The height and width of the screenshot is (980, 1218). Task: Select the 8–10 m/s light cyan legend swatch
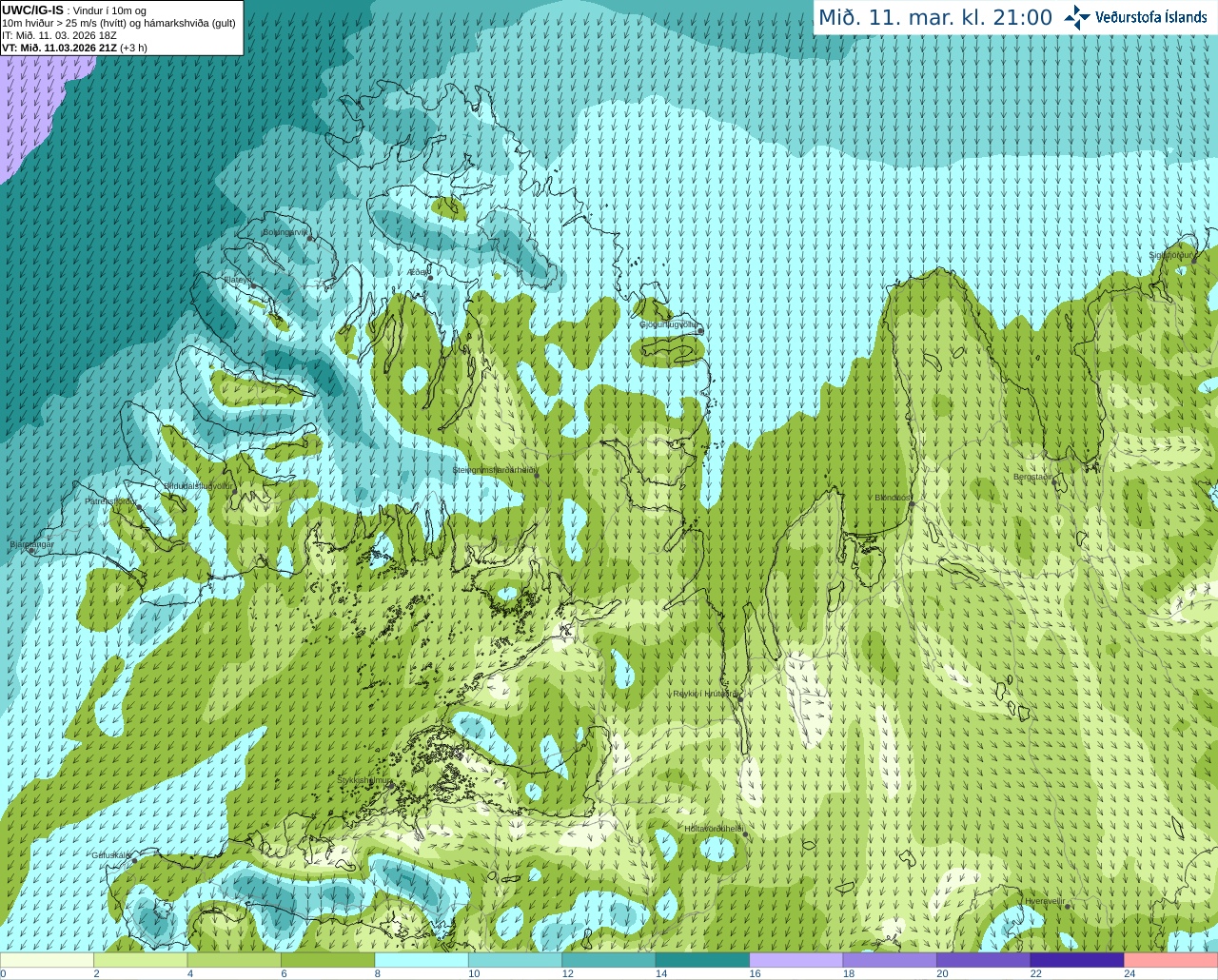click(x=422, y=960)
